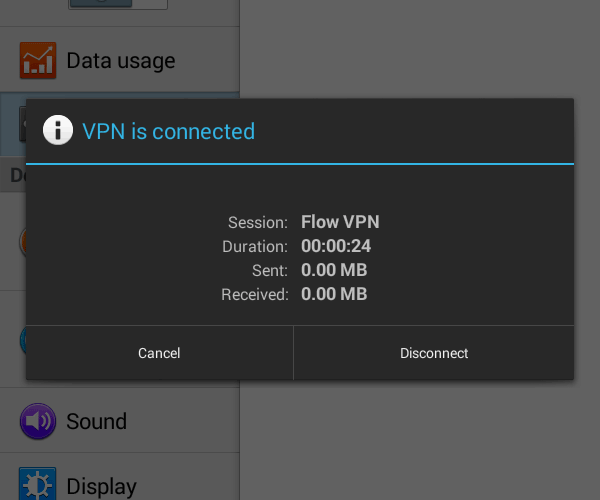Click the Flow VPN session name
The image size is (600, 500).
click(x=340, y=222)
